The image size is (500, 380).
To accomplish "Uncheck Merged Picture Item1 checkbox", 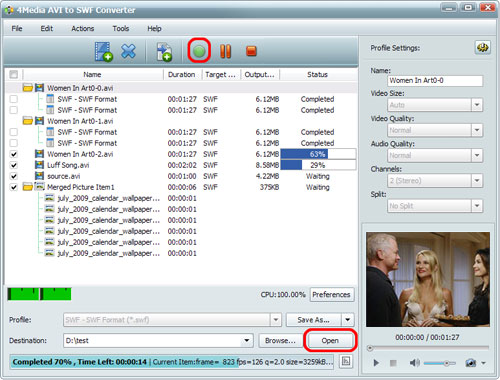I will tap(14, 187).
